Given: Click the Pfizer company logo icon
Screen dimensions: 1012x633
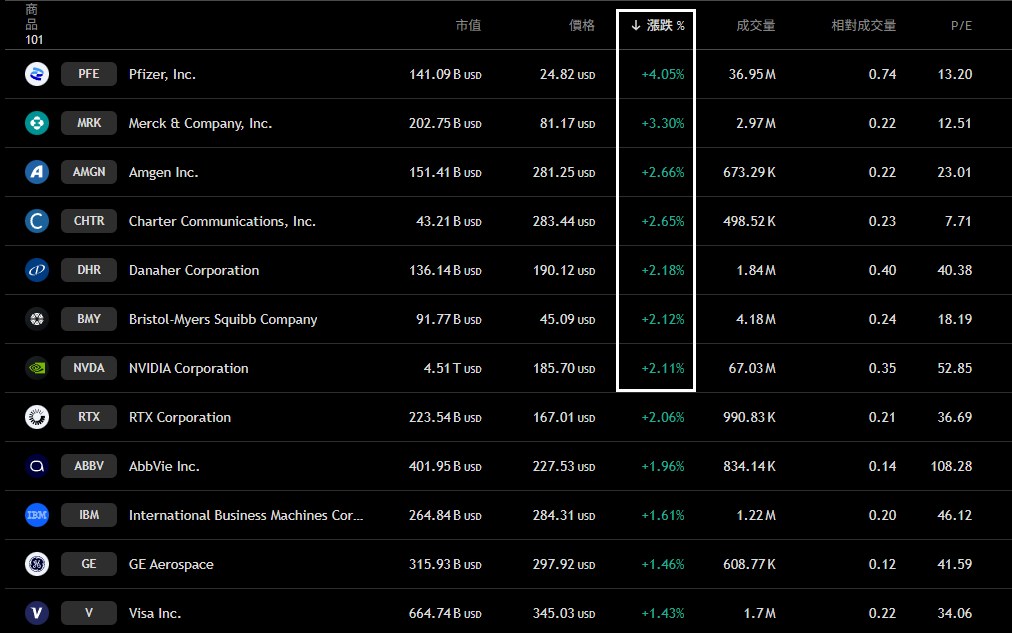Looking at the screenshot, I should point(37,74).
